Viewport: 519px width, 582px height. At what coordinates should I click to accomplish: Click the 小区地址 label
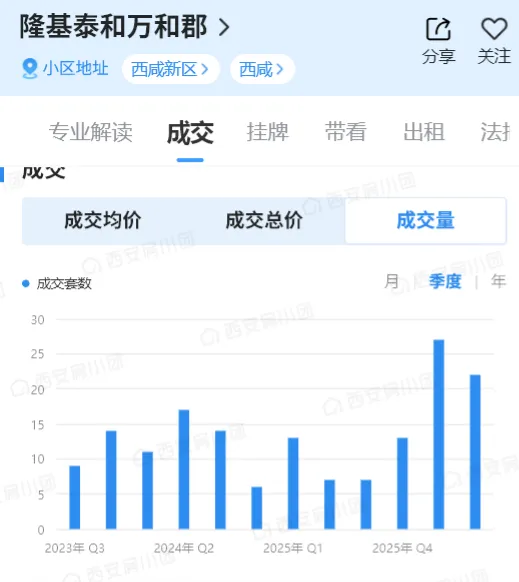76,69
